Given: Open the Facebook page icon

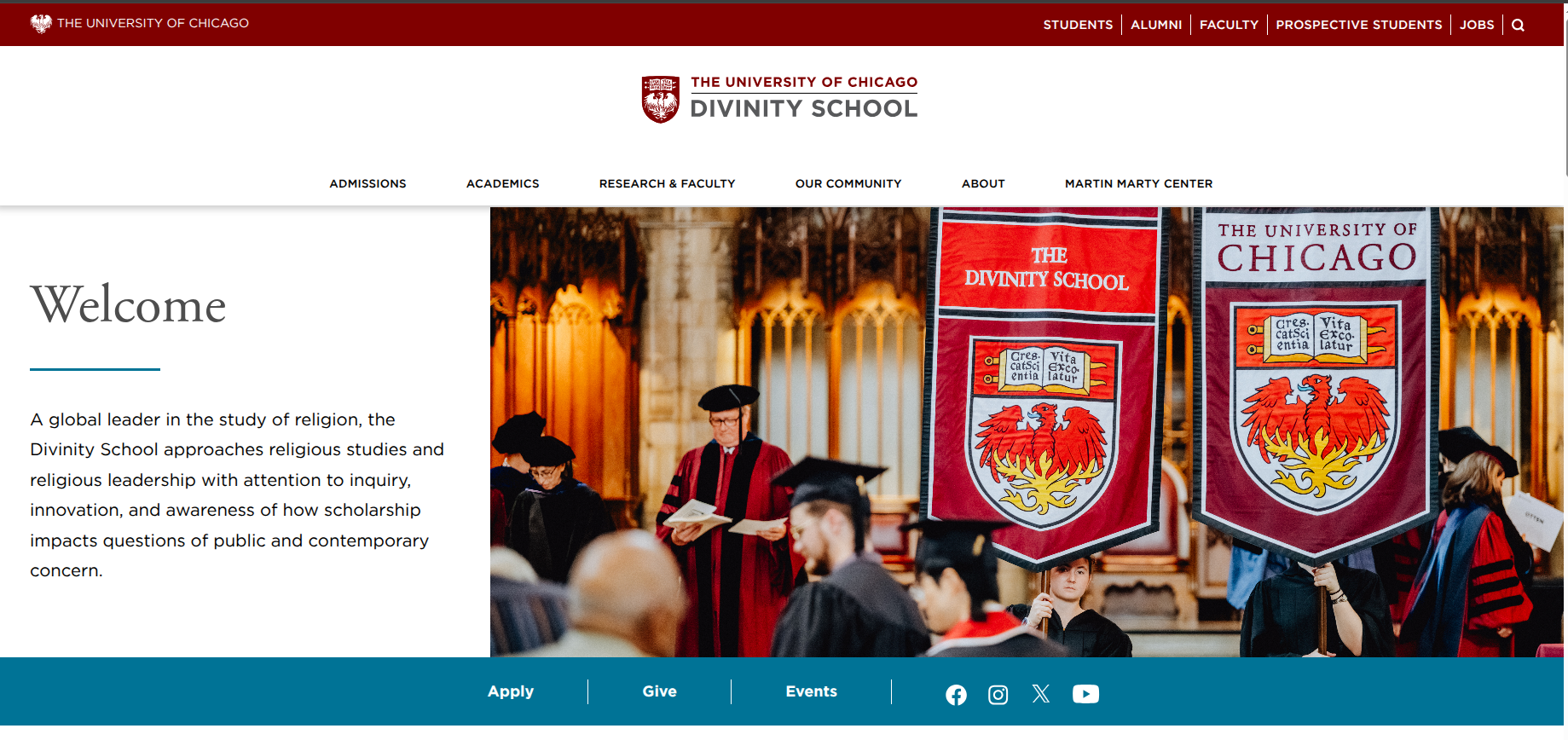Looking at the screenshot, I should [x=956, y=695].
